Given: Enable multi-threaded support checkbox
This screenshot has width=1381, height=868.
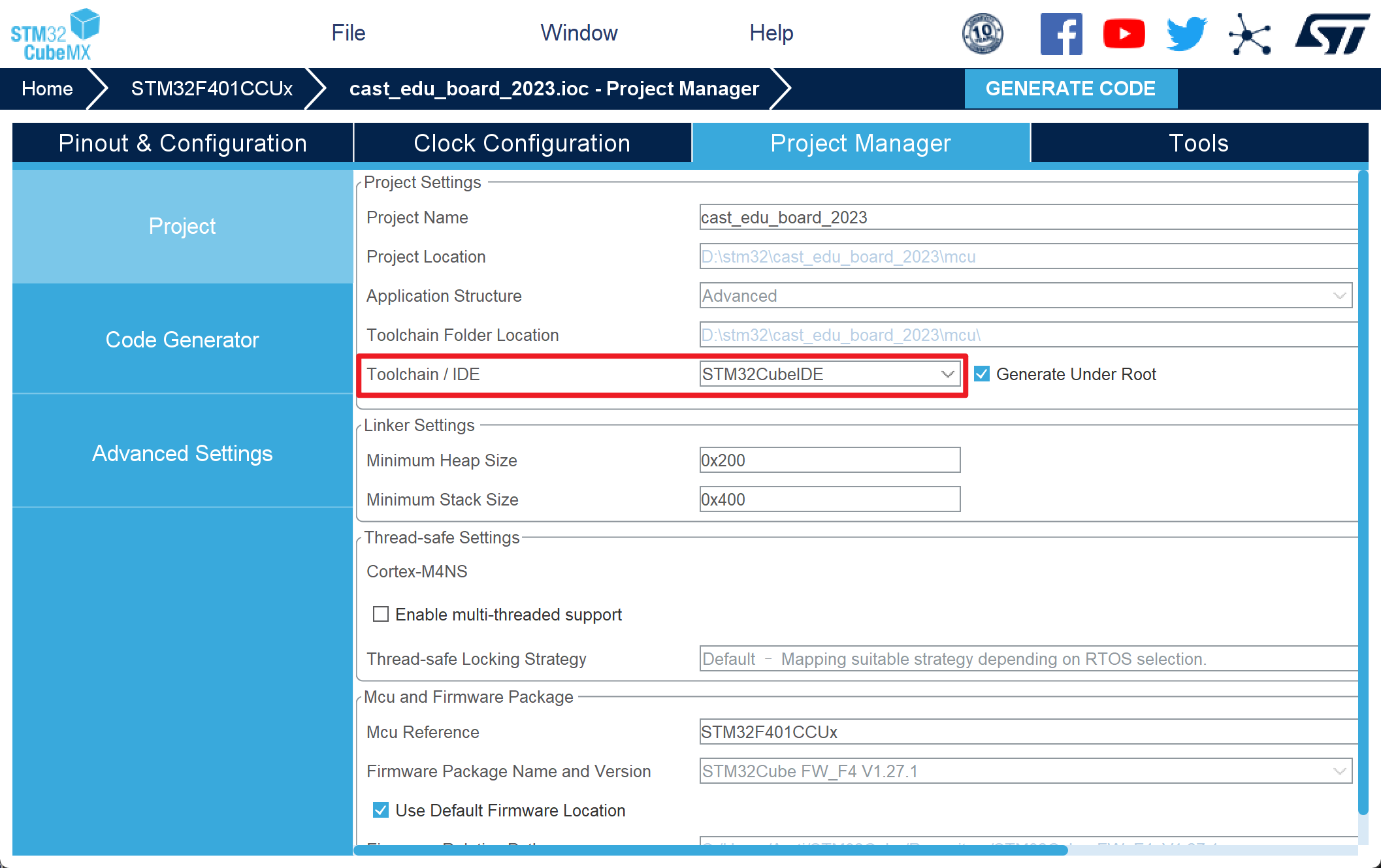Looking at the screenshot, I should point(381,615).
